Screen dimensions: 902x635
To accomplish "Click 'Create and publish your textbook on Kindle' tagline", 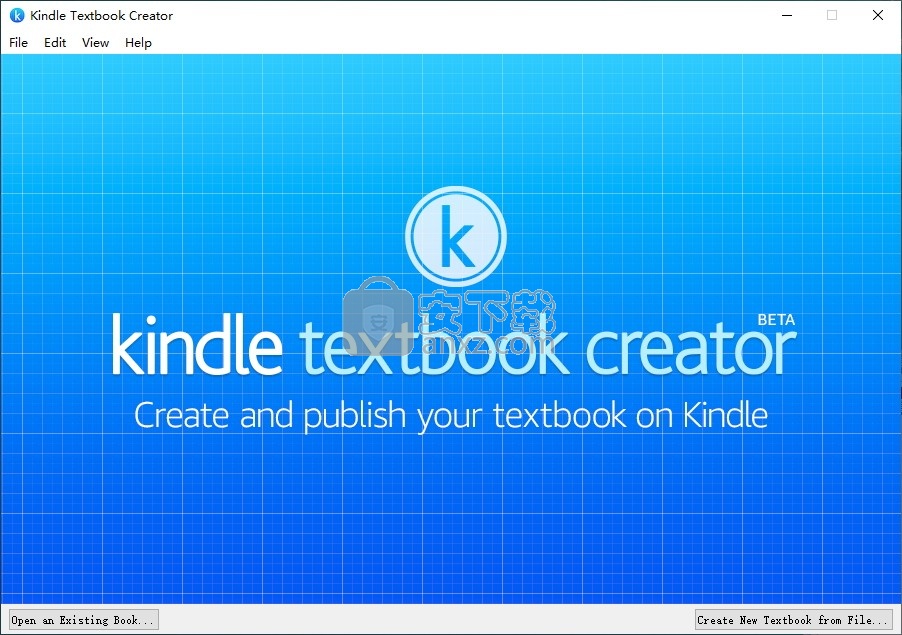I will (451, 415).
